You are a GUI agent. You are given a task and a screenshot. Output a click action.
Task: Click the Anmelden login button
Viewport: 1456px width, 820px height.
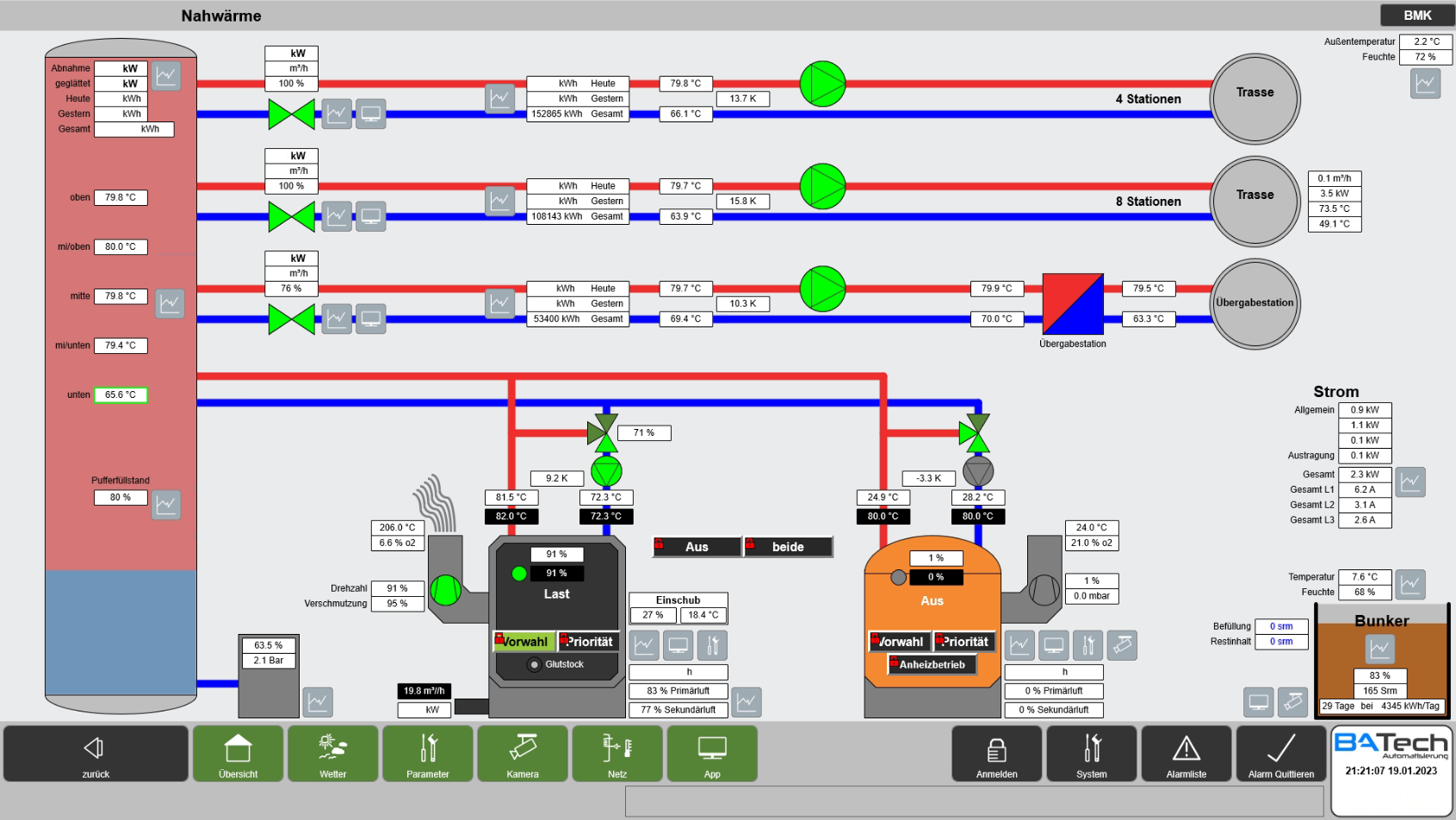click(x=996, y=754)
